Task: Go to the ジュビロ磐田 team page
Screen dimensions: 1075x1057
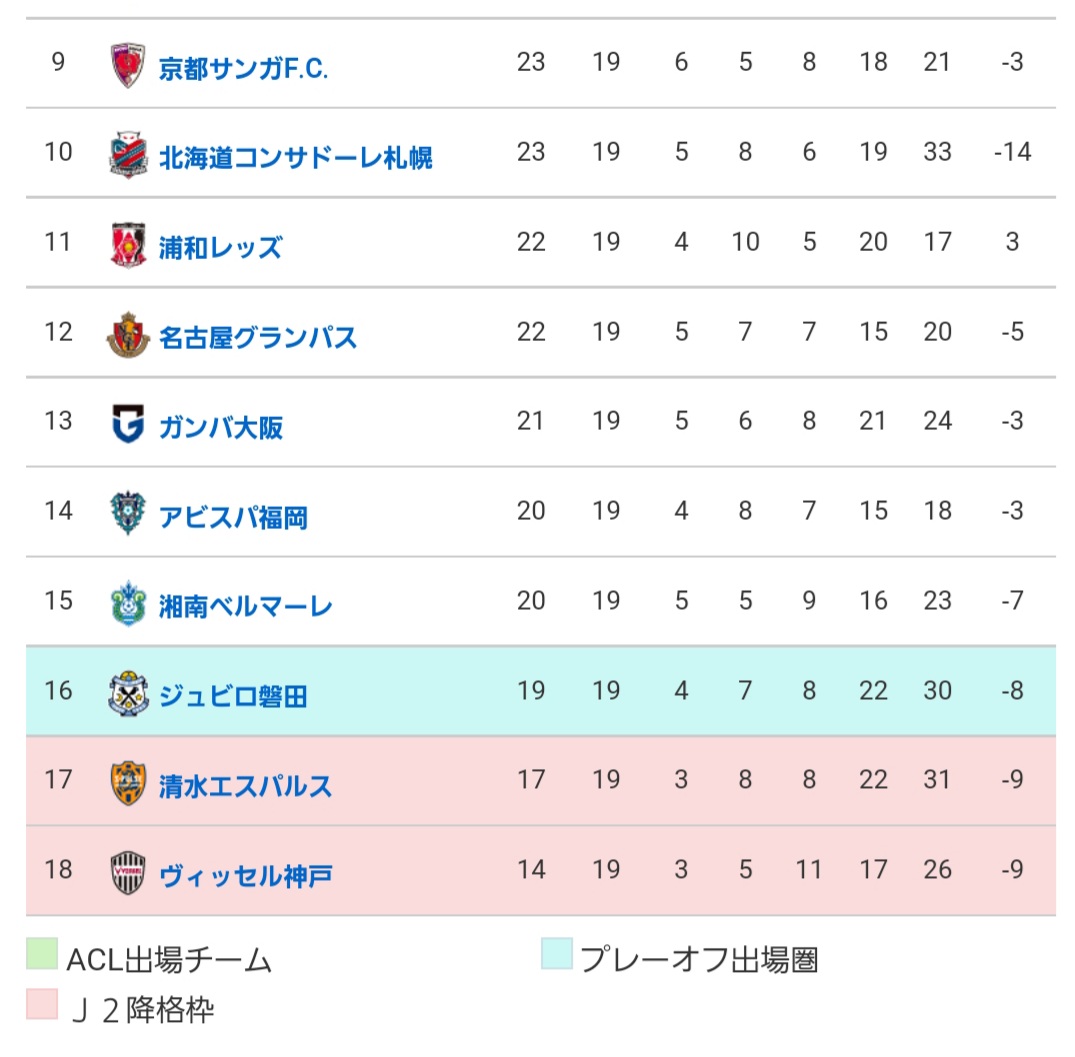Action: (233, 696)
